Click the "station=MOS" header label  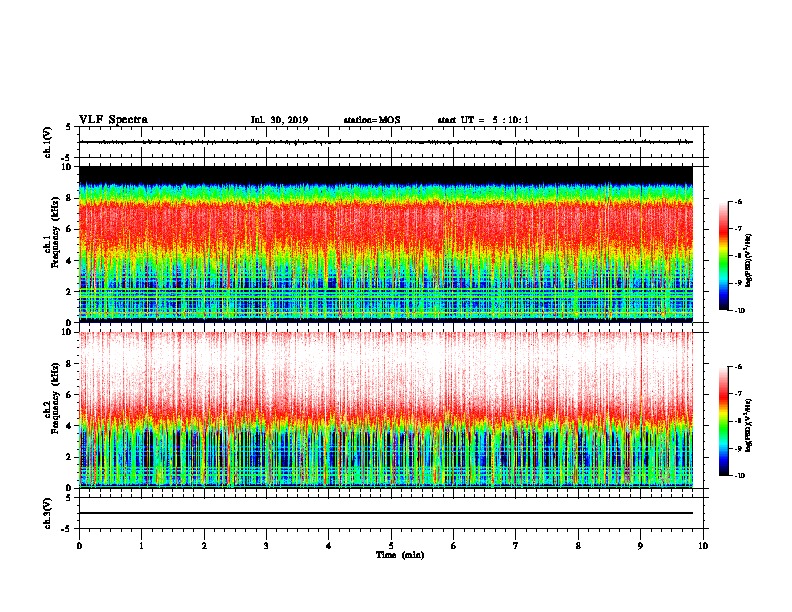tap(372, 120)
